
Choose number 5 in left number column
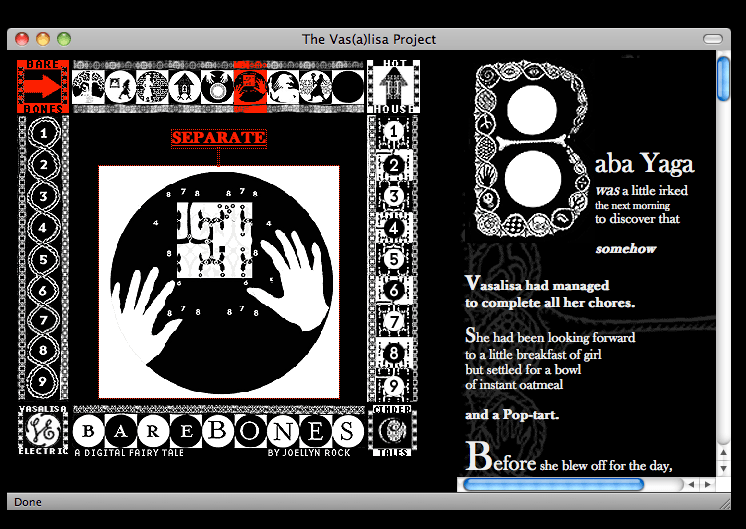42,258
